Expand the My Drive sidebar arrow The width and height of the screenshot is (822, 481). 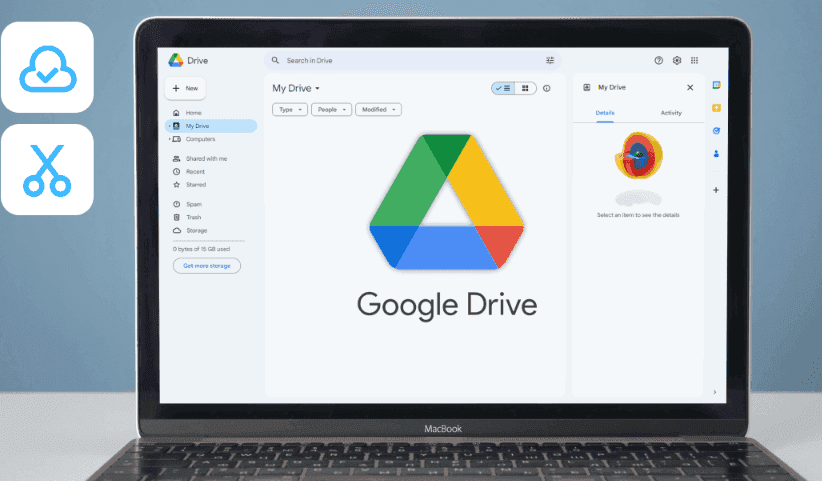point(169,126)
